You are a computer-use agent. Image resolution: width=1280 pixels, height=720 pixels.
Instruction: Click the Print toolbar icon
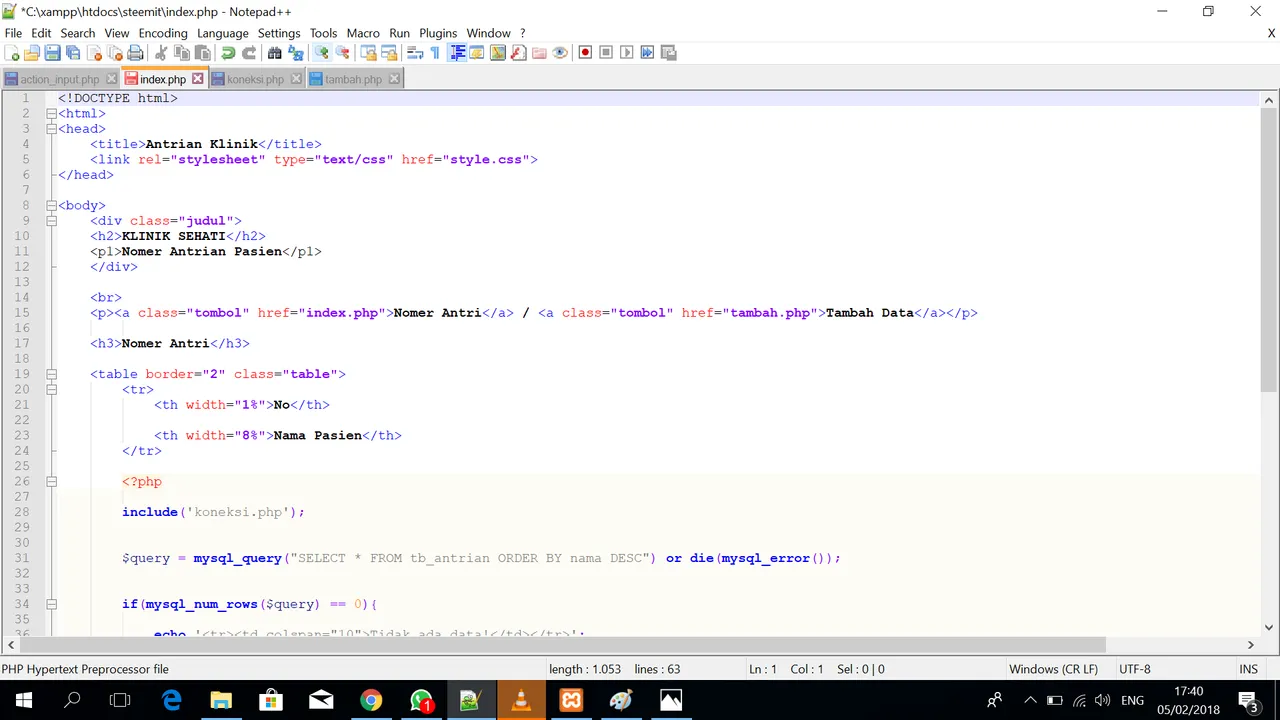(x=135, y=53)
